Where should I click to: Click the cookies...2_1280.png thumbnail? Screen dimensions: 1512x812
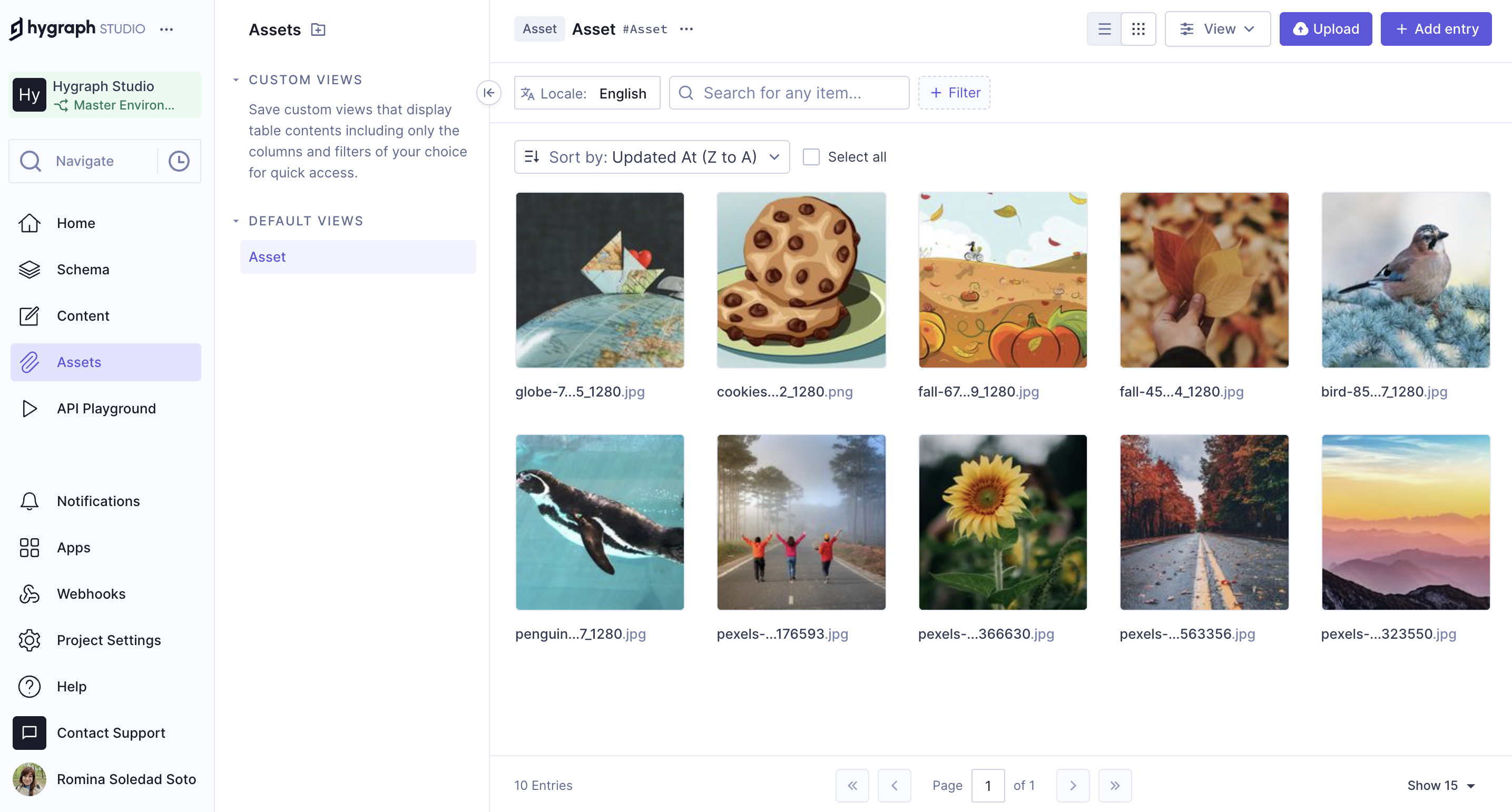[801, 280]
